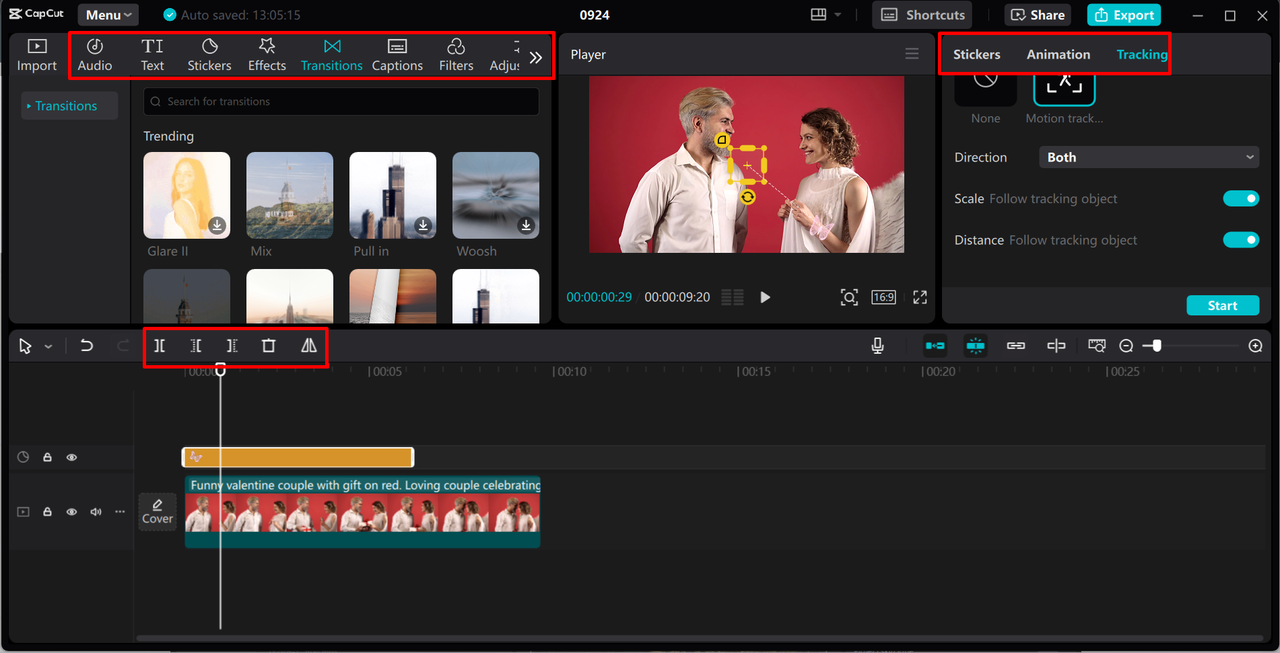Lock the main video track

click(x=47, y=511)
